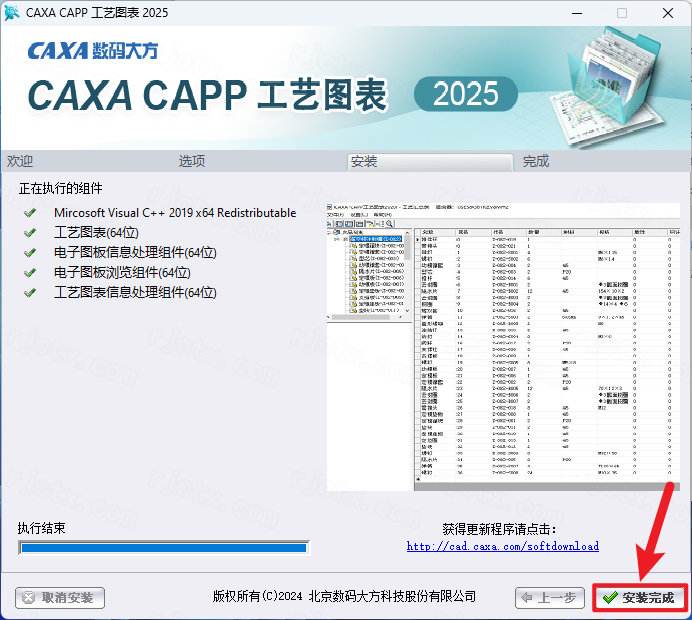Click the 取消安装 button
The image size is (692, 620).
coord(60,598)
